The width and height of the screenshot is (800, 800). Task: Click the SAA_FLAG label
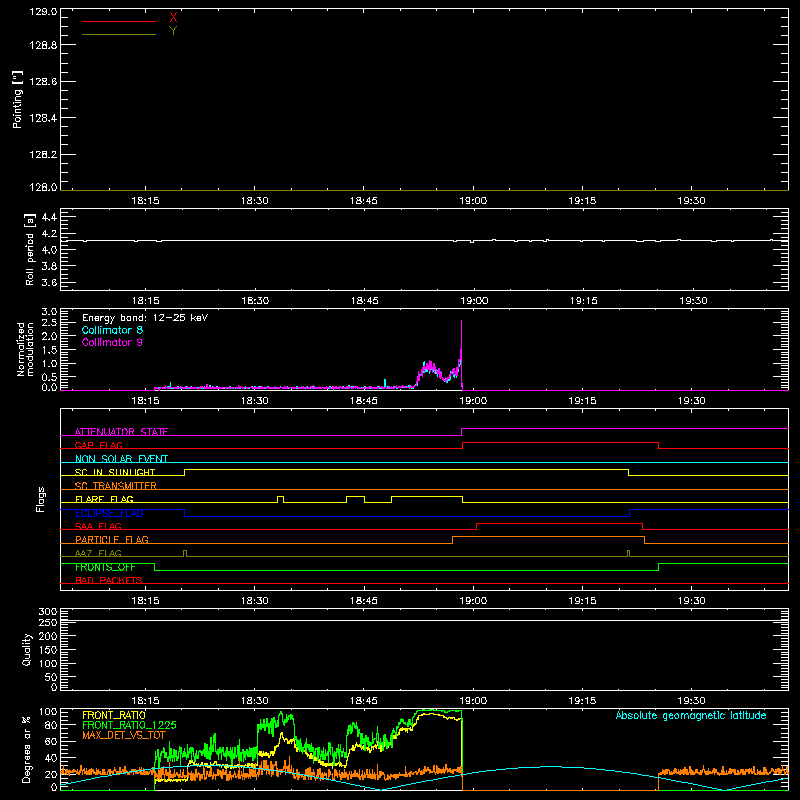[x=98, y=526]
